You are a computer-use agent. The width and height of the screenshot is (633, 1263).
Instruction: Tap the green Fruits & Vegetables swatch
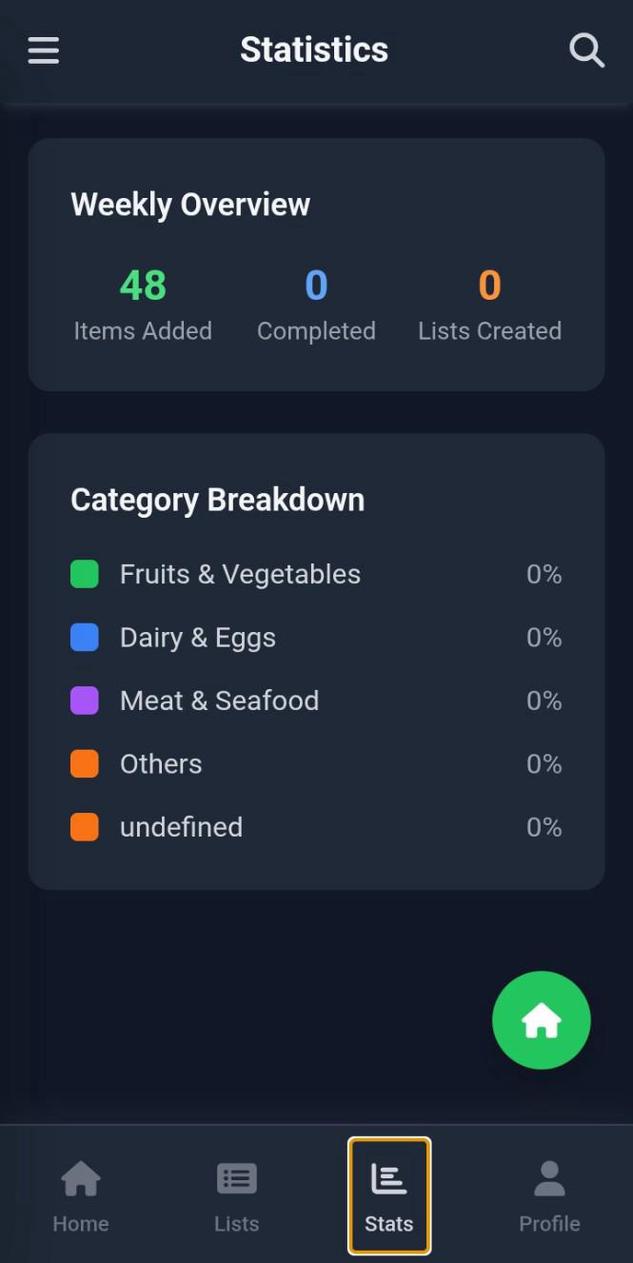(86, 573)
